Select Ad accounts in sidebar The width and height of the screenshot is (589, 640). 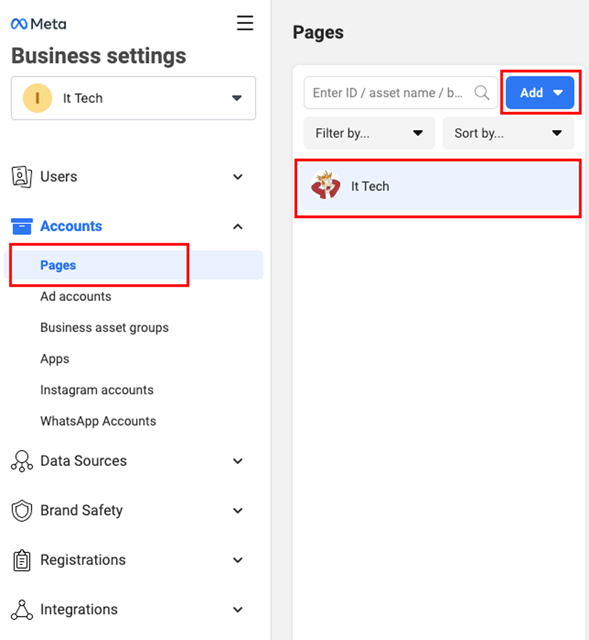pos(76,296)
